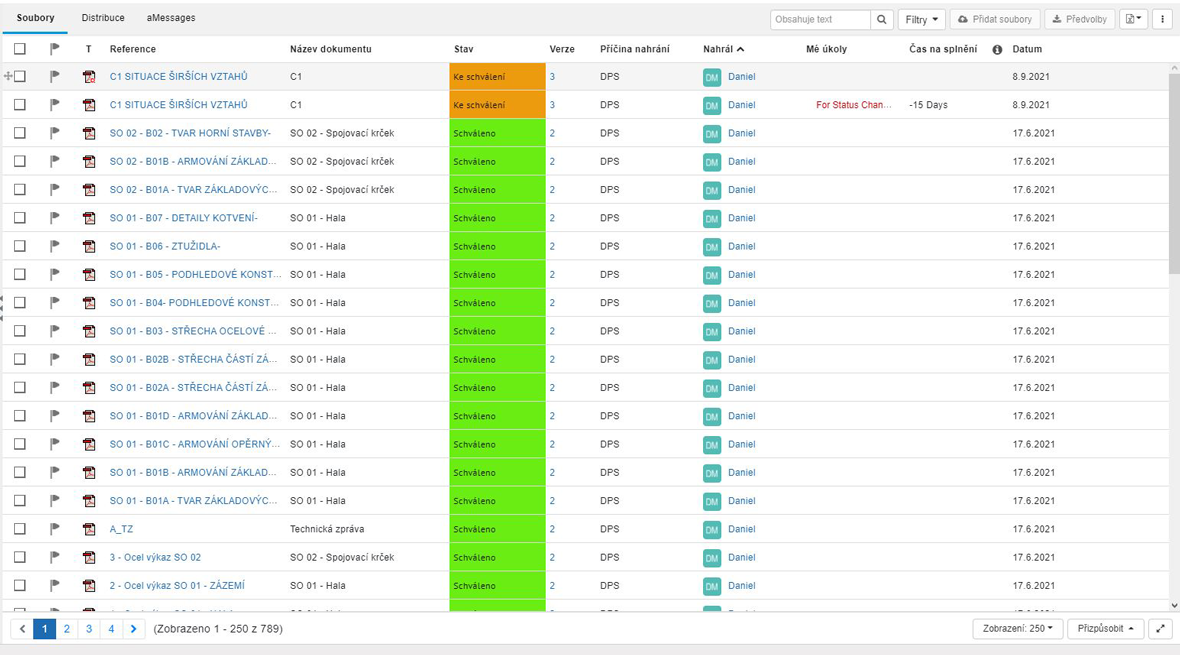Click DM avatar in SO 02 - B01B row
This screenshot has width=1180, height=655.
pos(712,163)
